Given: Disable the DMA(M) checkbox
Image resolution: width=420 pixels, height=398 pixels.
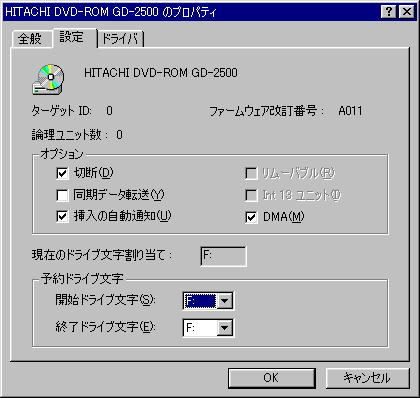Looking at the screenshot, I should 251,217.
